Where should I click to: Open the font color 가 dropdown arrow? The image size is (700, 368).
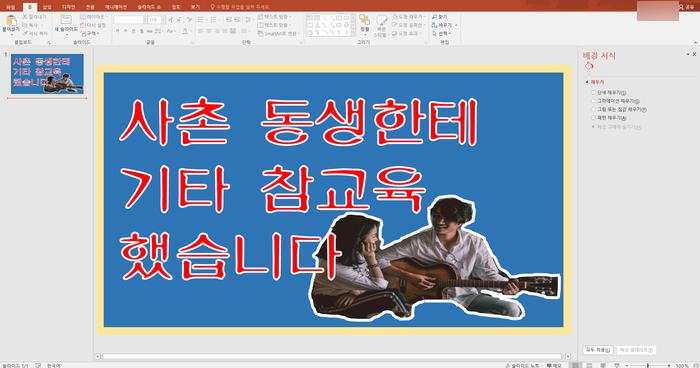click(190, 31)
